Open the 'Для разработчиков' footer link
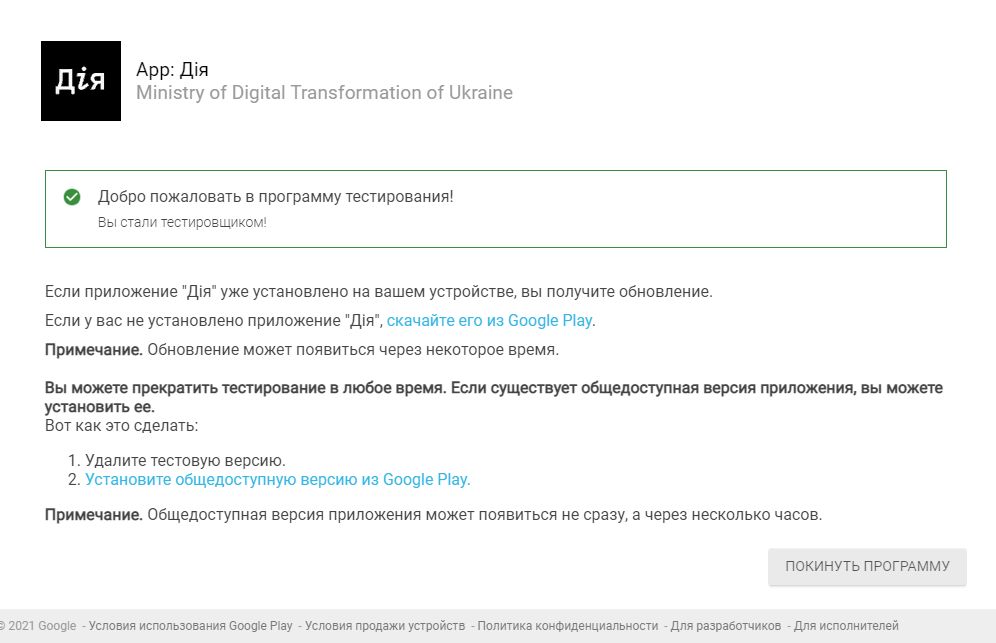The width and height of the screenshot is (996, 643). pos(725,626)
